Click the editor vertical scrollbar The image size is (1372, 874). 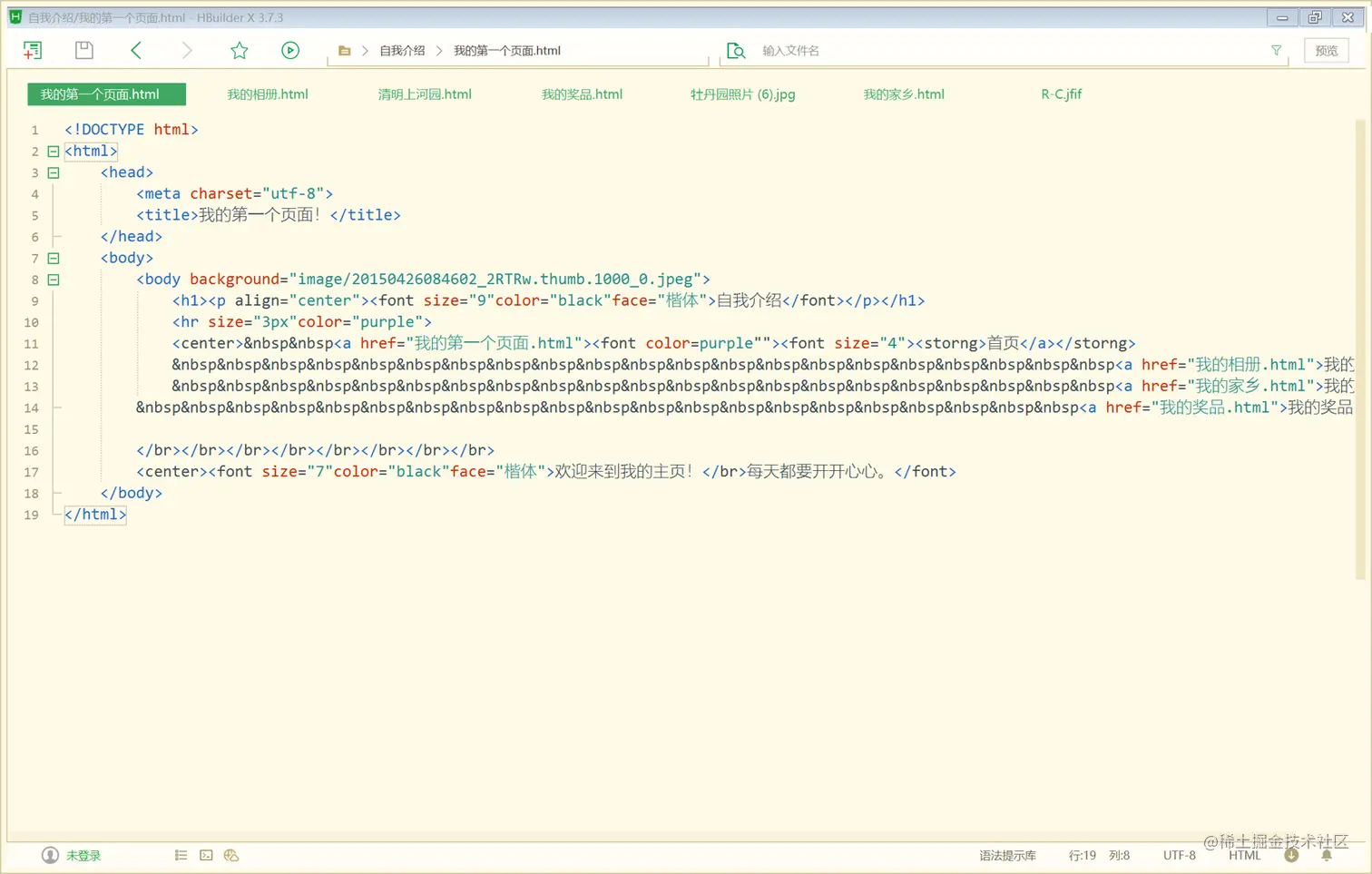pos(1359,349)
